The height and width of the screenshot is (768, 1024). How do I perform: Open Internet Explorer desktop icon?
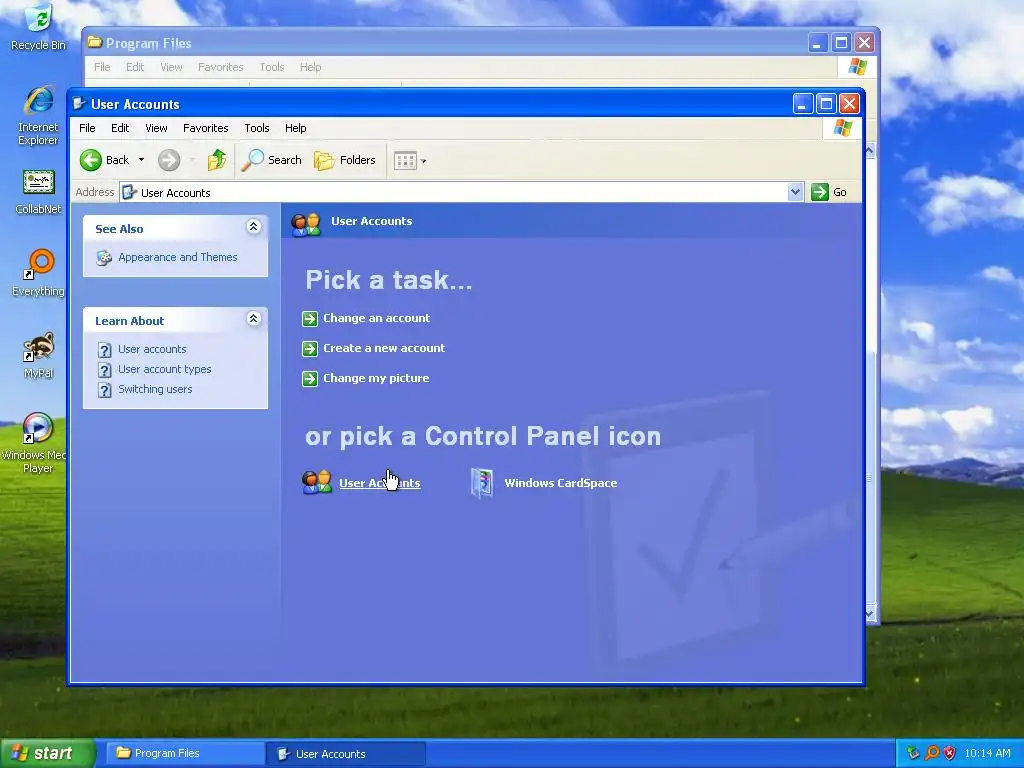click(38, 116)
